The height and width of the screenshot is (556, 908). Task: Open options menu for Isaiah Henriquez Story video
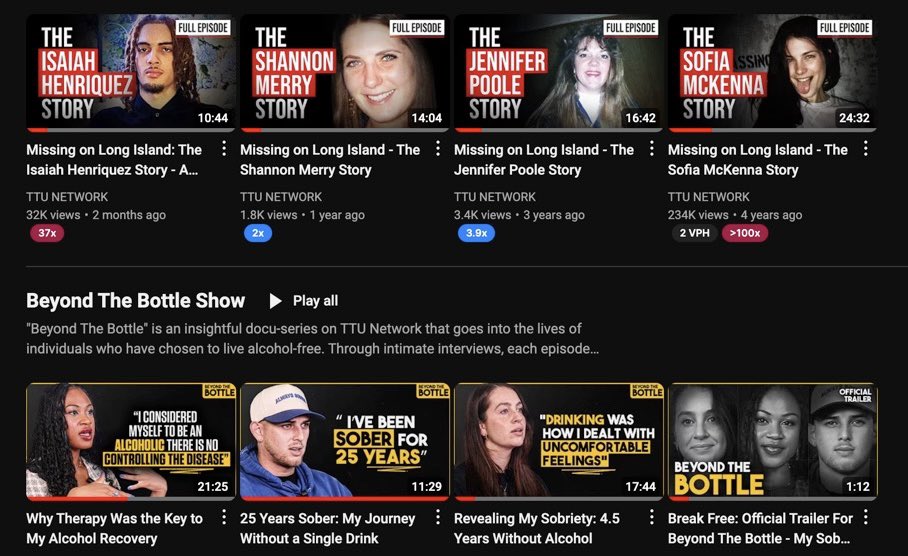pos(224,149)
